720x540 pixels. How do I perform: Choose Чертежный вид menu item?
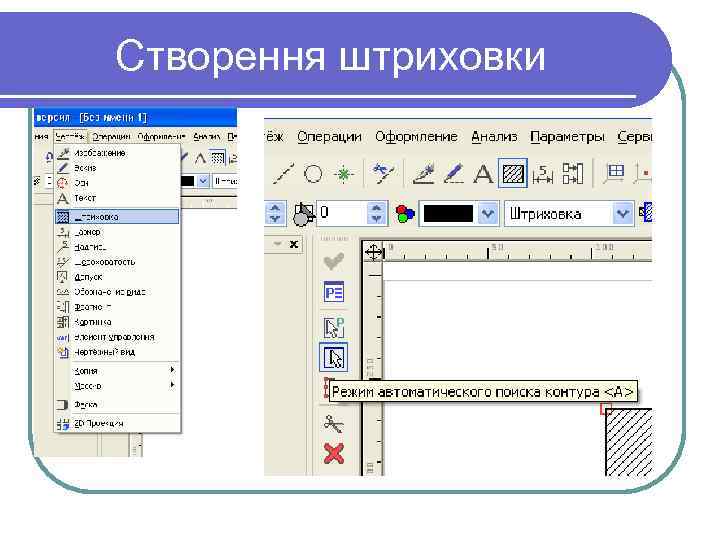pyautogui.click(x=117, y=352)
